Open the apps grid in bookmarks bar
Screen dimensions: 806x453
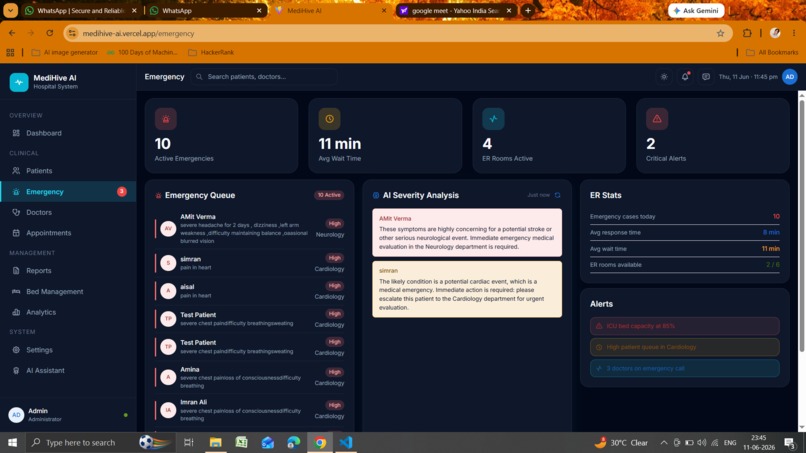[10, 52]
